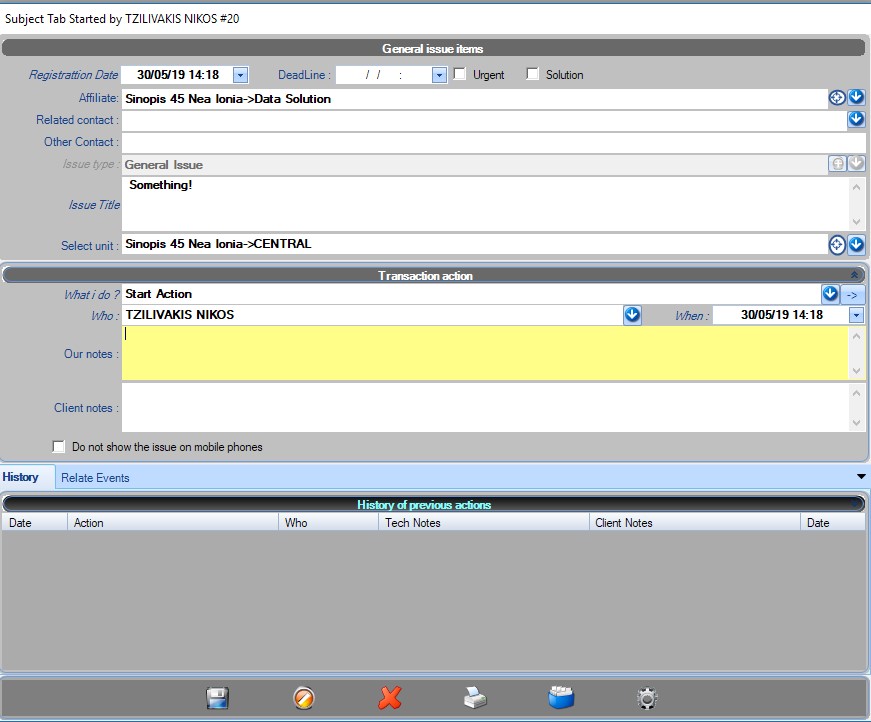Tick the Solution checkbox
The image size is (871, 722).
pos(532,74)
